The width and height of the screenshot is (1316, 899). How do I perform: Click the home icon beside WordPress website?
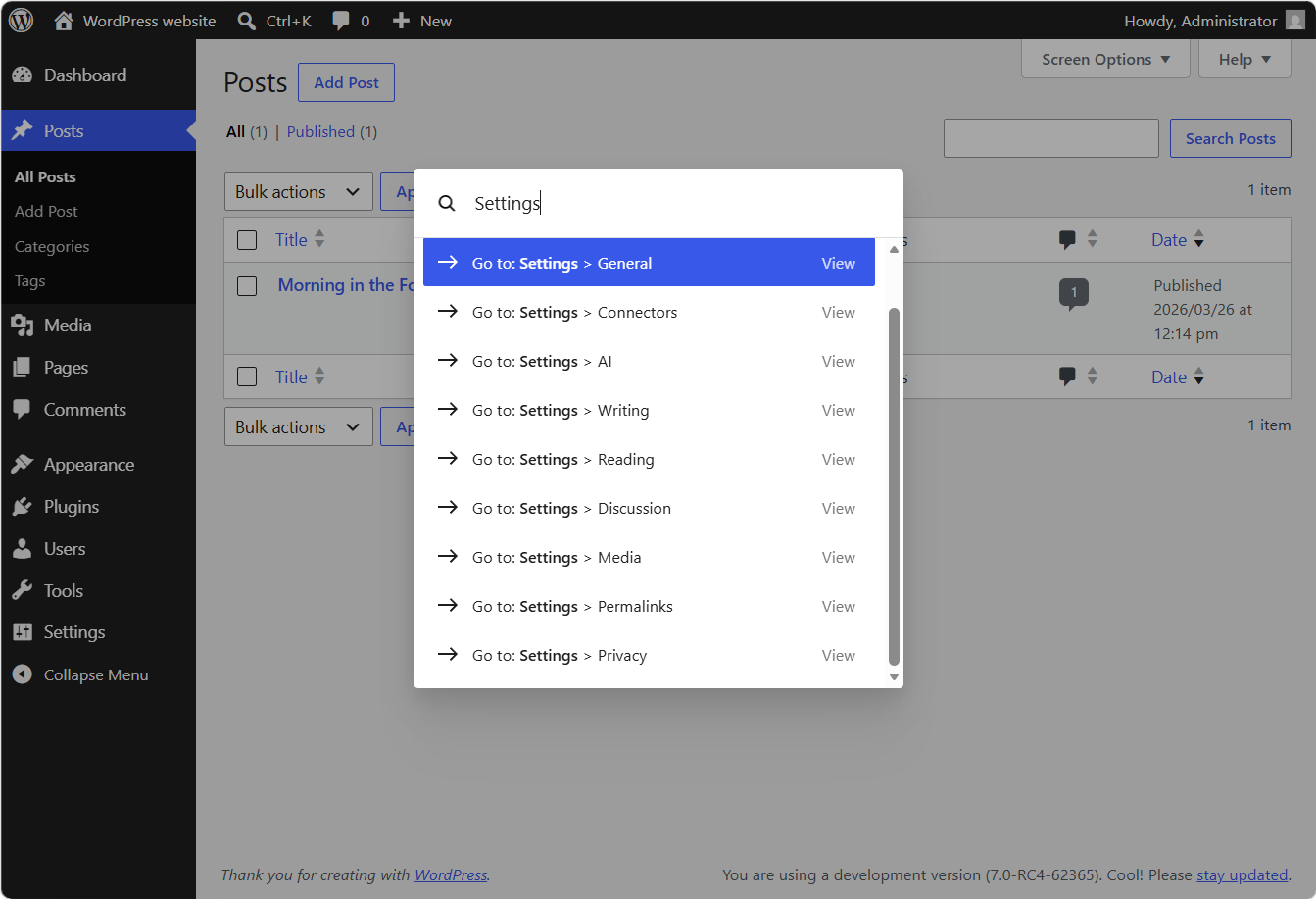64,21
